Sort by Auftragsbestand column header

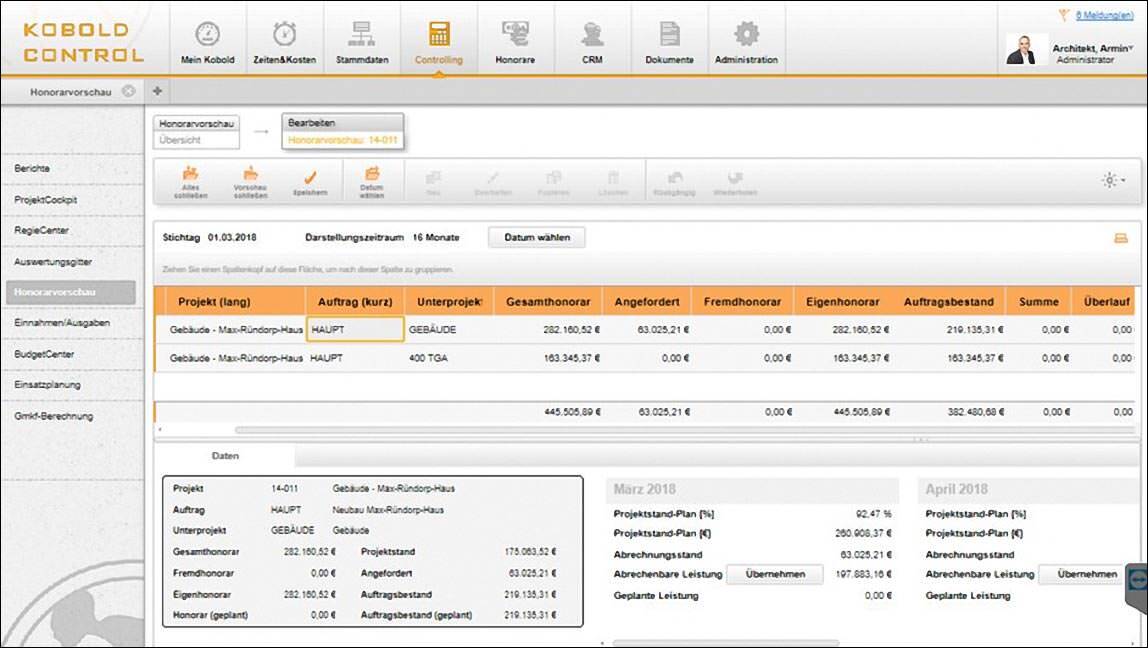(x=949, y=302)
